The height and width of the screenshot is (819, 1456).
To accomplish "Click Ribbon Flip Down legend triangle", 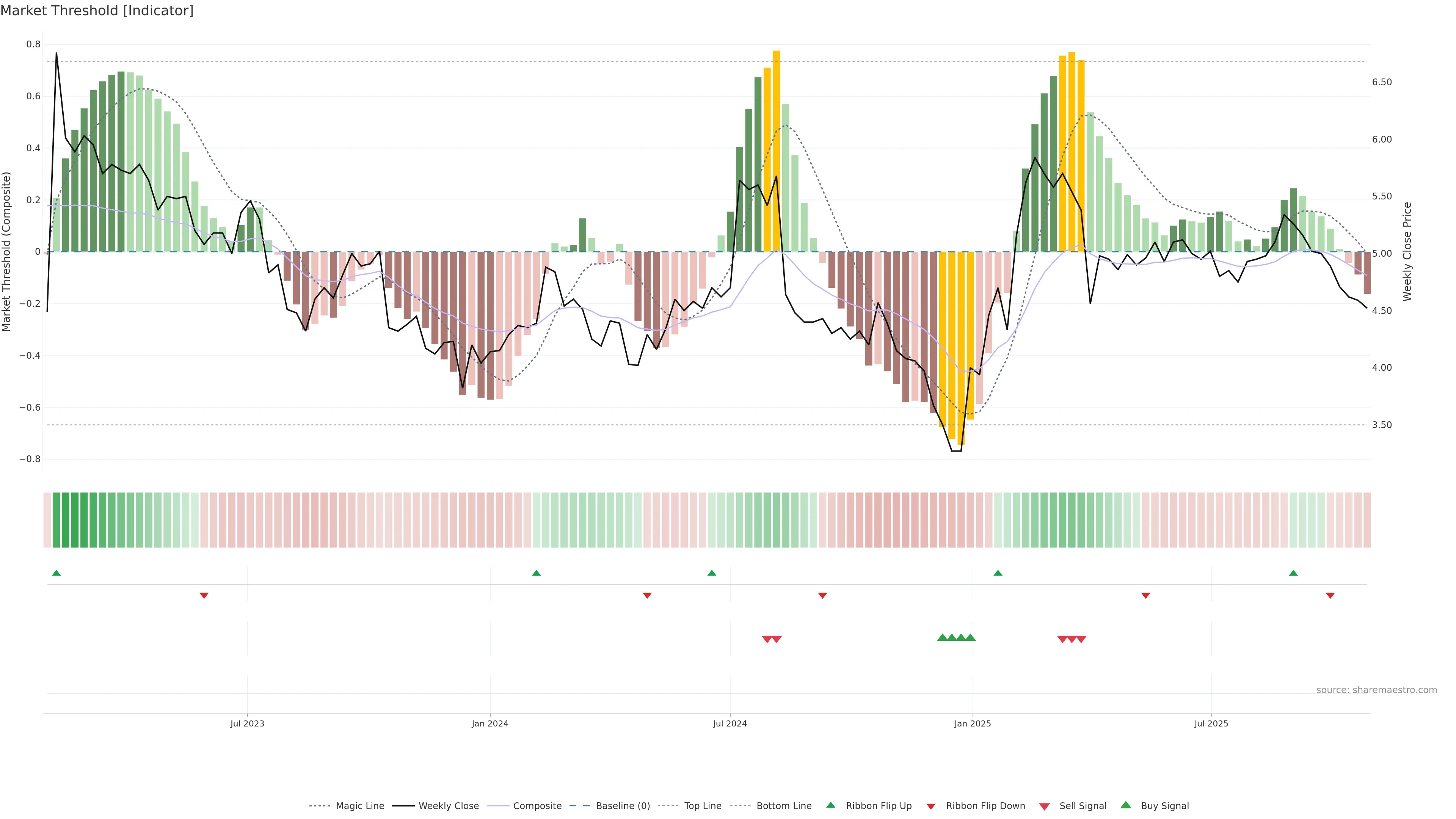I will [931, 806].
